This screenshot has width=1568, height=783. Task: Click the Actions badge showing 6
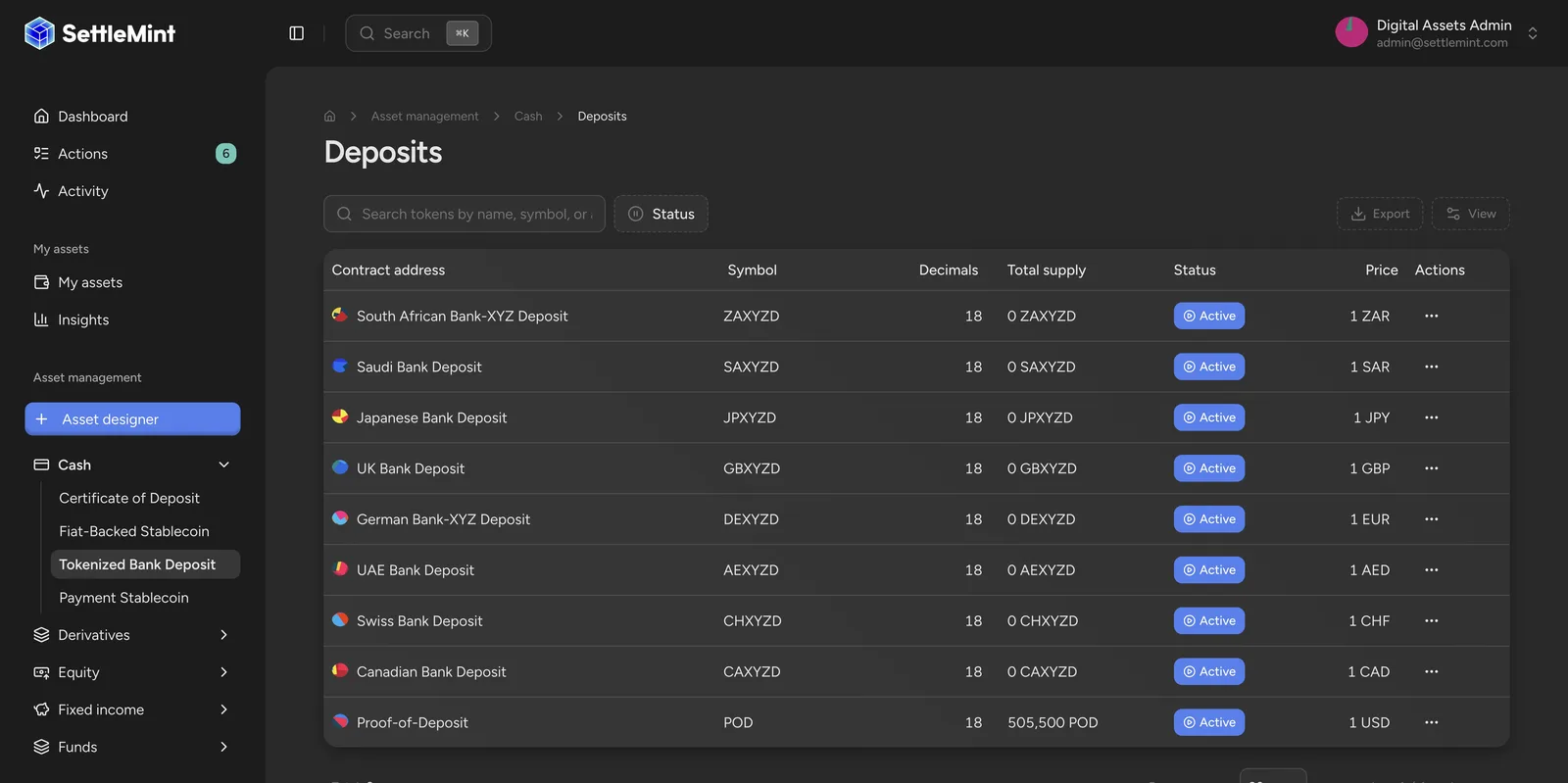point(225,153)
